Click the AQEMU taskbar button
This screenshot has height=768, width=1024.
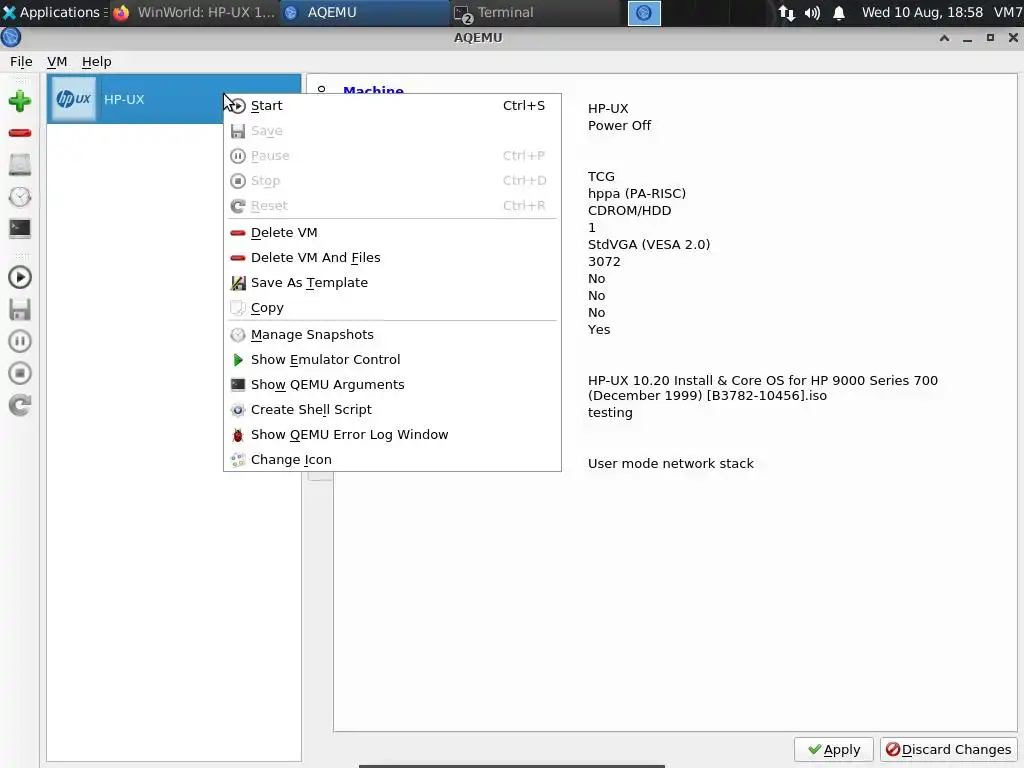pos(364,12)
